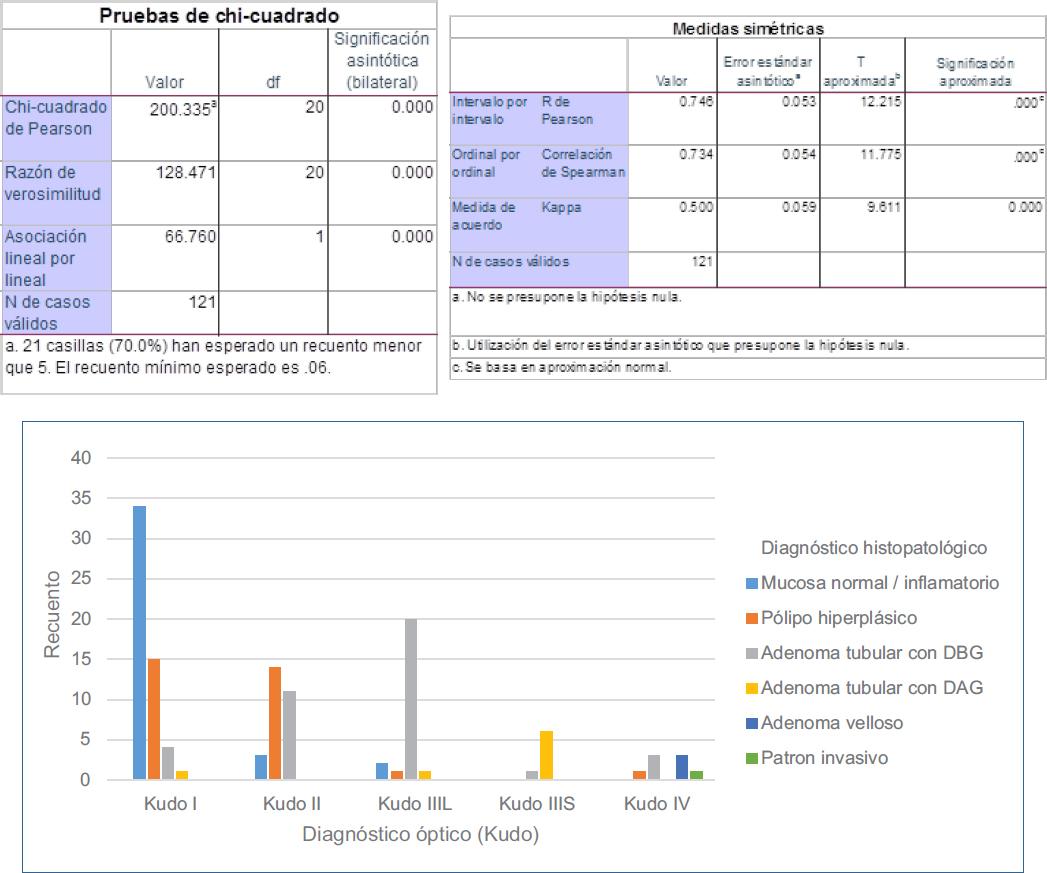The image size is (1047, 873).
Task: Click the Pruebas de chi-cuadrado table title
Action: (220, 16)
